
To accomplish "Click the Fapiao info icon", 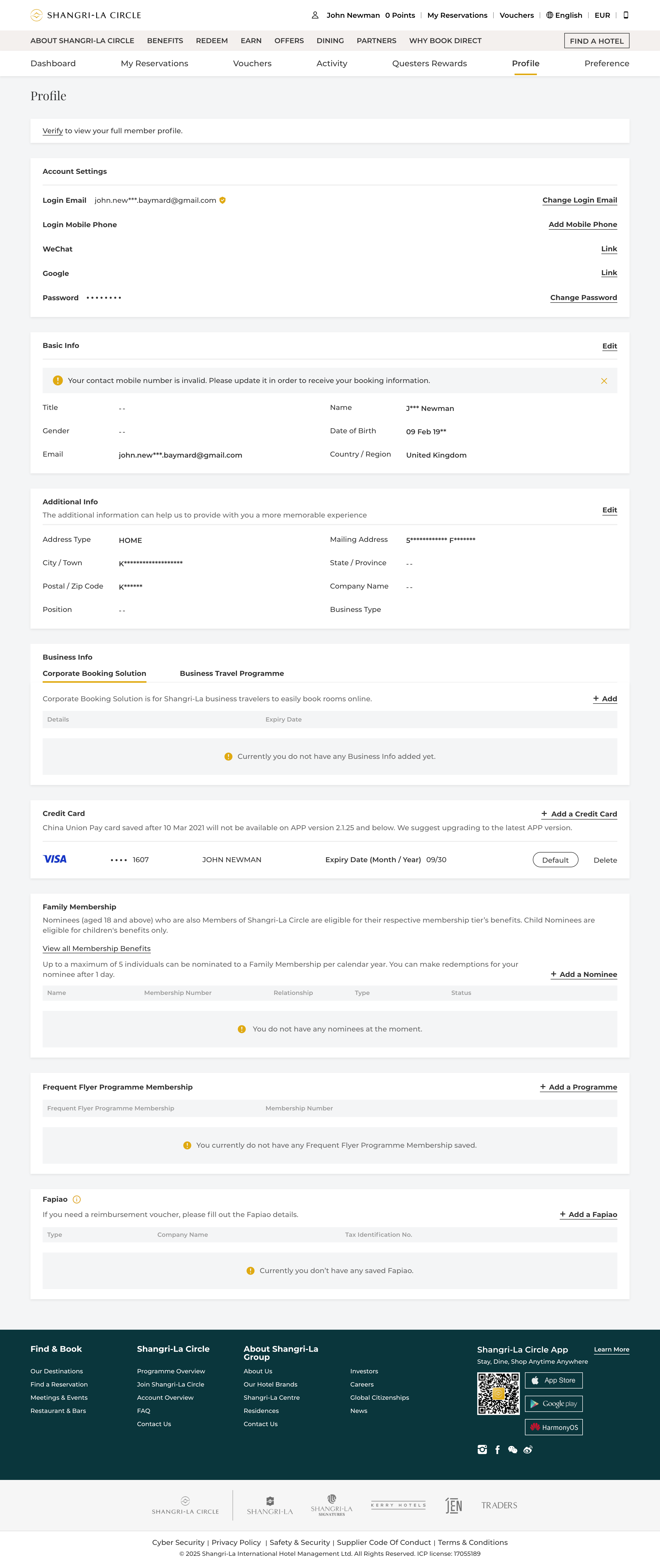I will tap(77, 1199).
